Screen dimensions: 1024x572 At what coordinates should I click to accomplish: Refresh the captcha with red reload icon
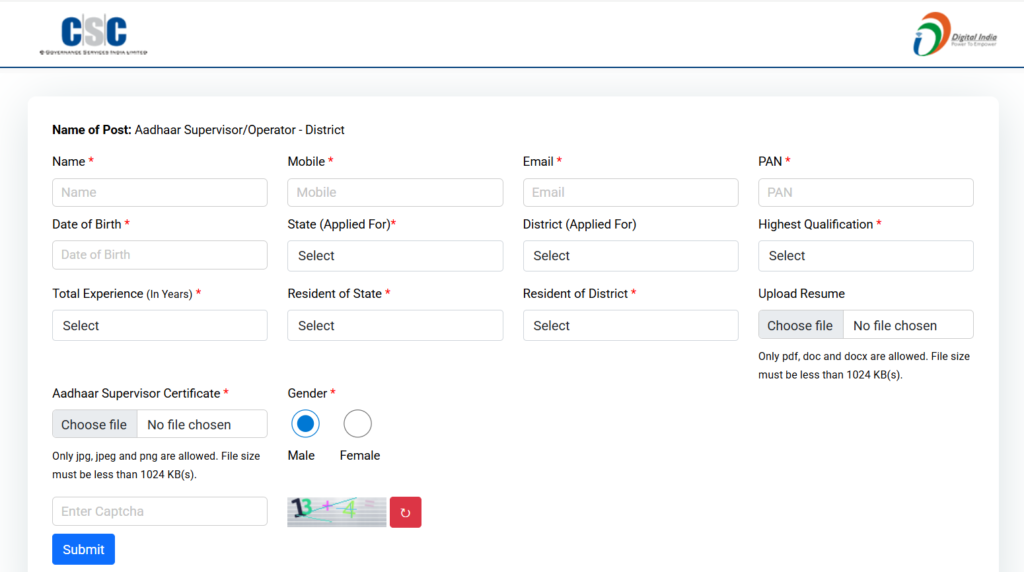pos(405,512)
